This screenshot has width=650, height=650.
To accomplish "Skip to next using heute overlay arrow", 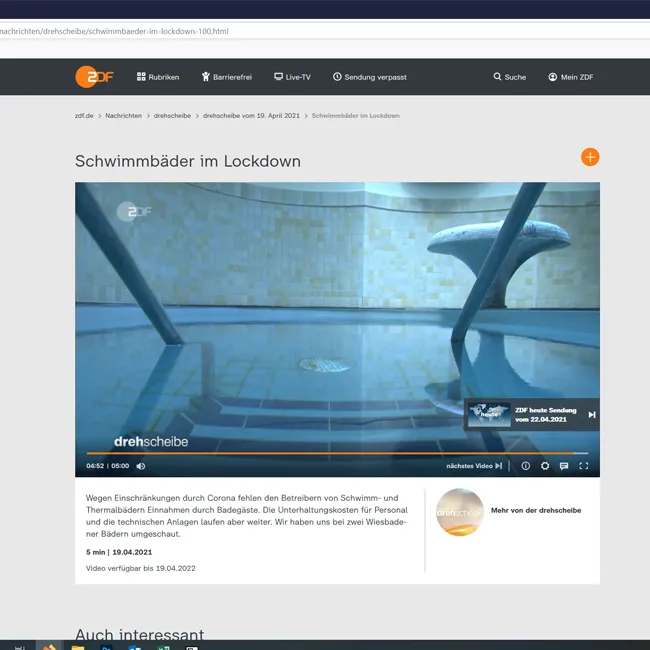I will point(592,415).
